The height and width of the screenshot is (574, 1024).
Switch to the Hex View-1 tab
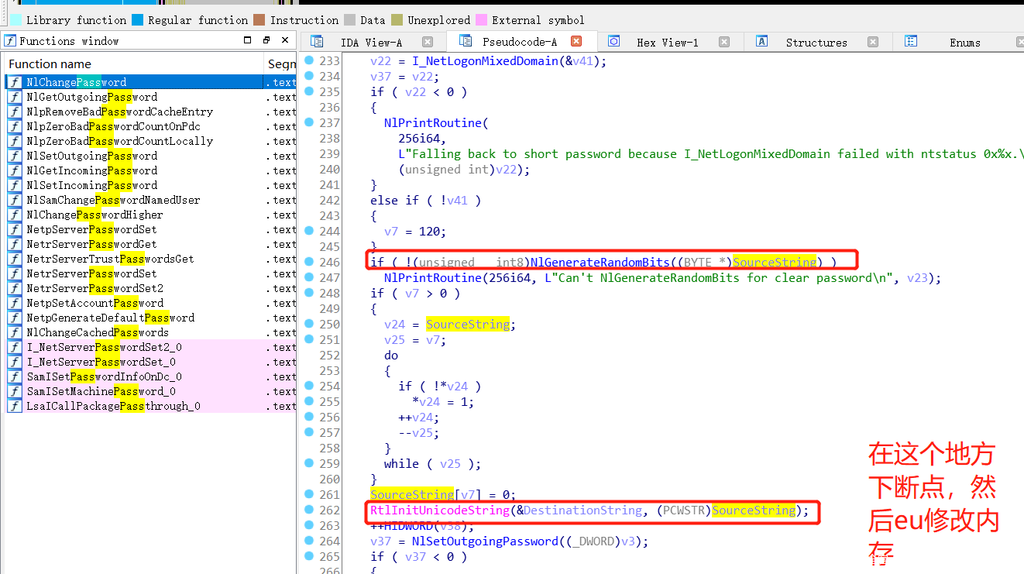coord(667,42)
